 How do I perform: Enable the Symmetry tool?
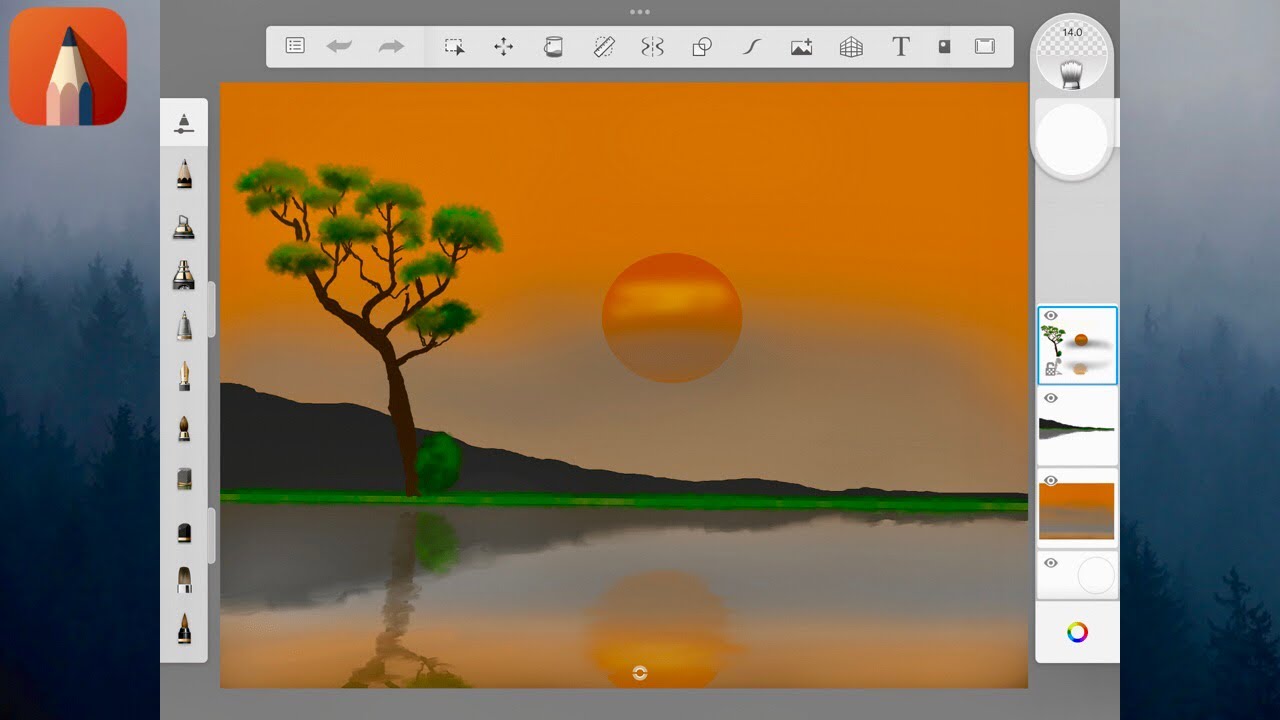652,47
